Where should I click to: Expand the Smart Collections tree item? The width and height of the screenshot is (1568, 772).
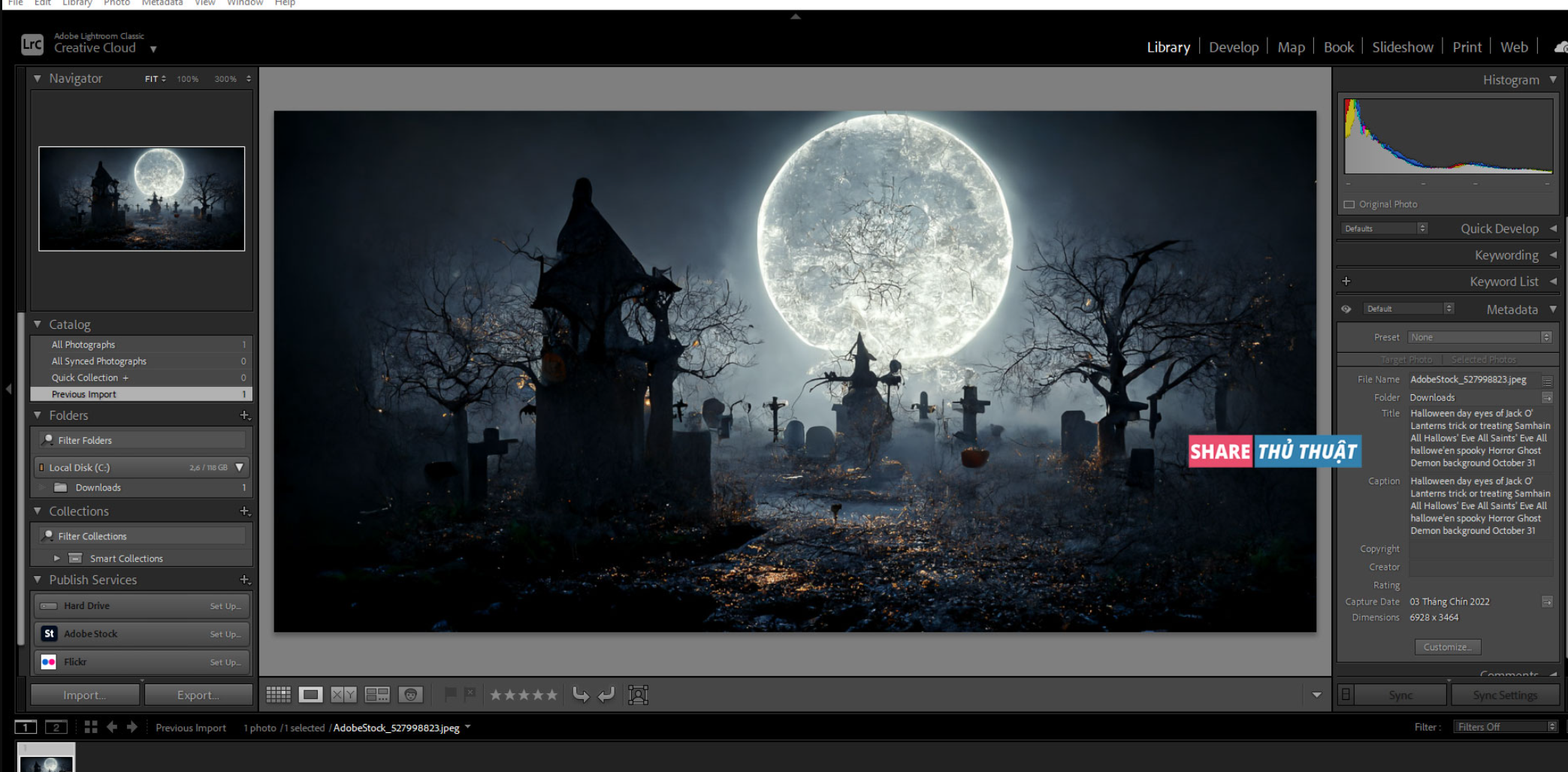click(x=57, y=558)
